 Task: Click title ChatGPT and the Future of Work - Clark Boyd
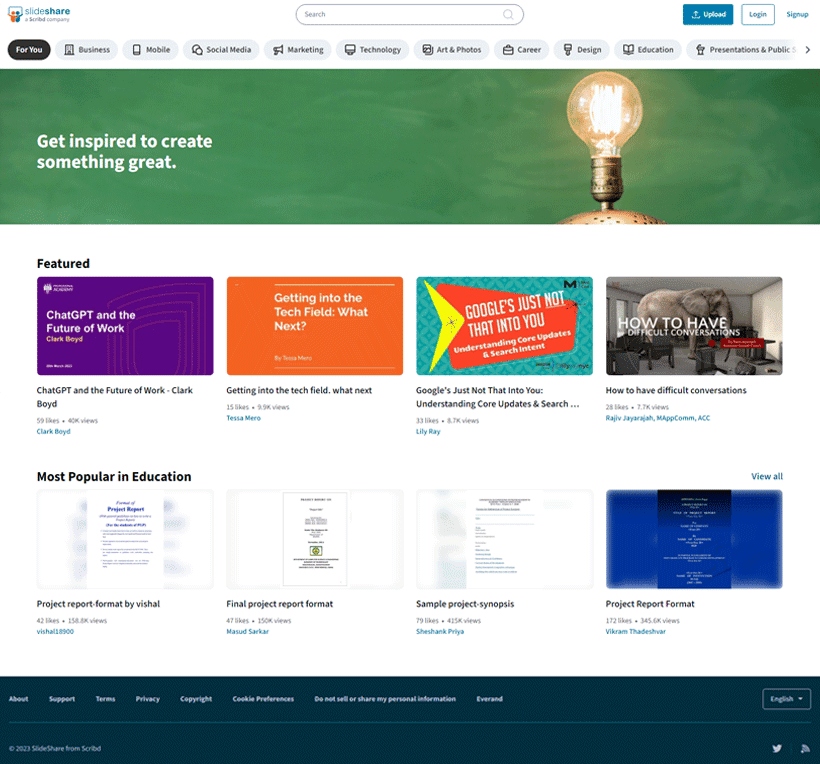click(115, 397)
